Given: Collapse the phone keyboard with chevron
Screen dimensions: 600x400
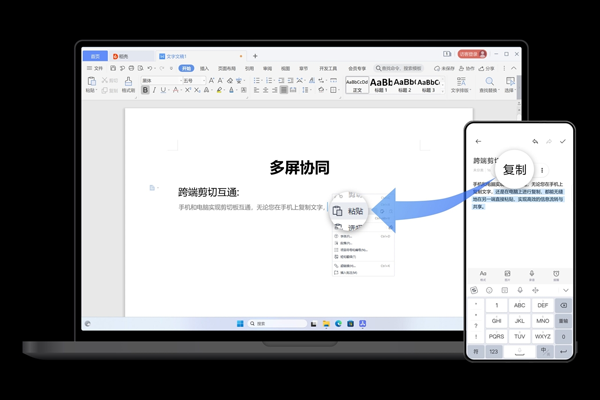Looking at the screenshot, I should 565,290.
